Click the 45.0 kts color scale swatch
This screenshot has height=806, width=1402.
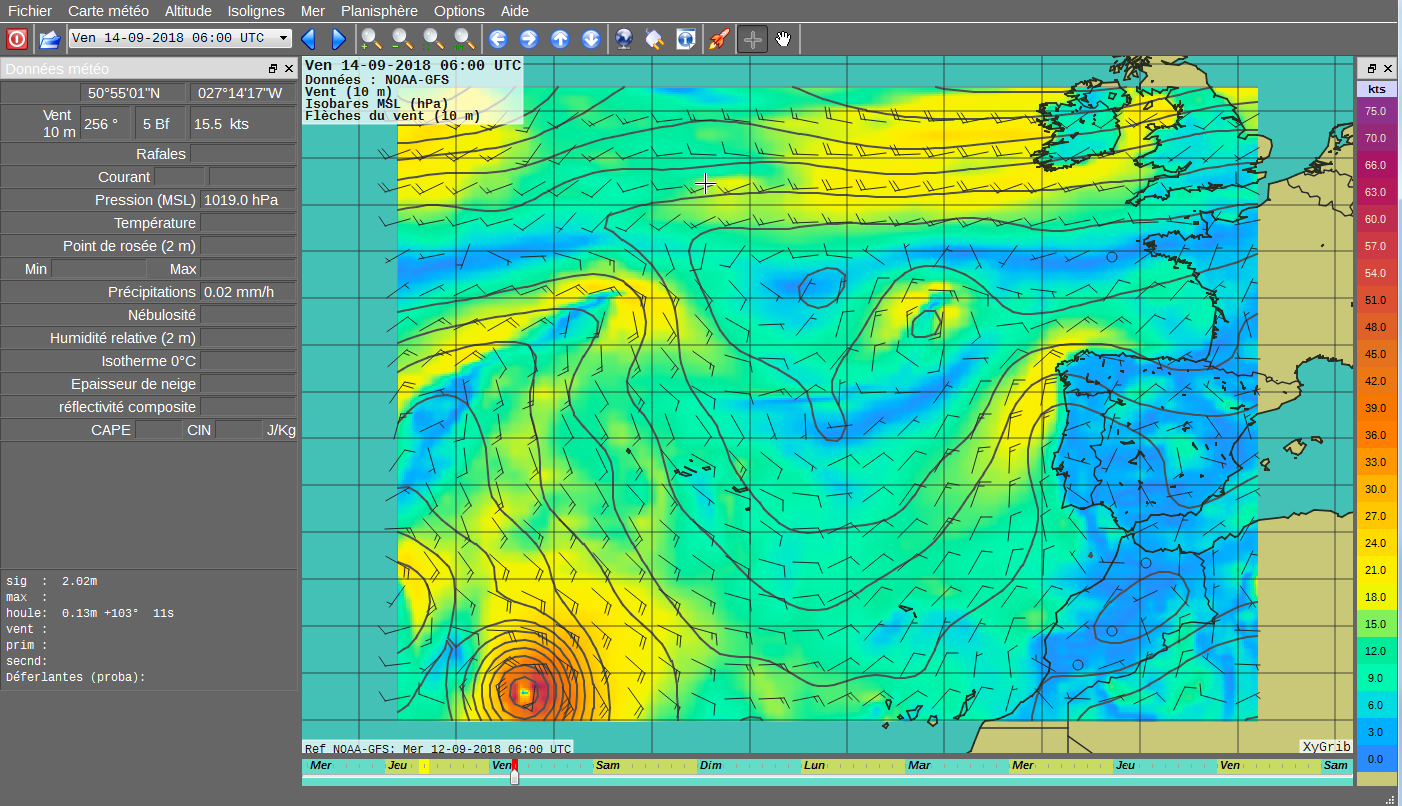[x=1375, y=354]
